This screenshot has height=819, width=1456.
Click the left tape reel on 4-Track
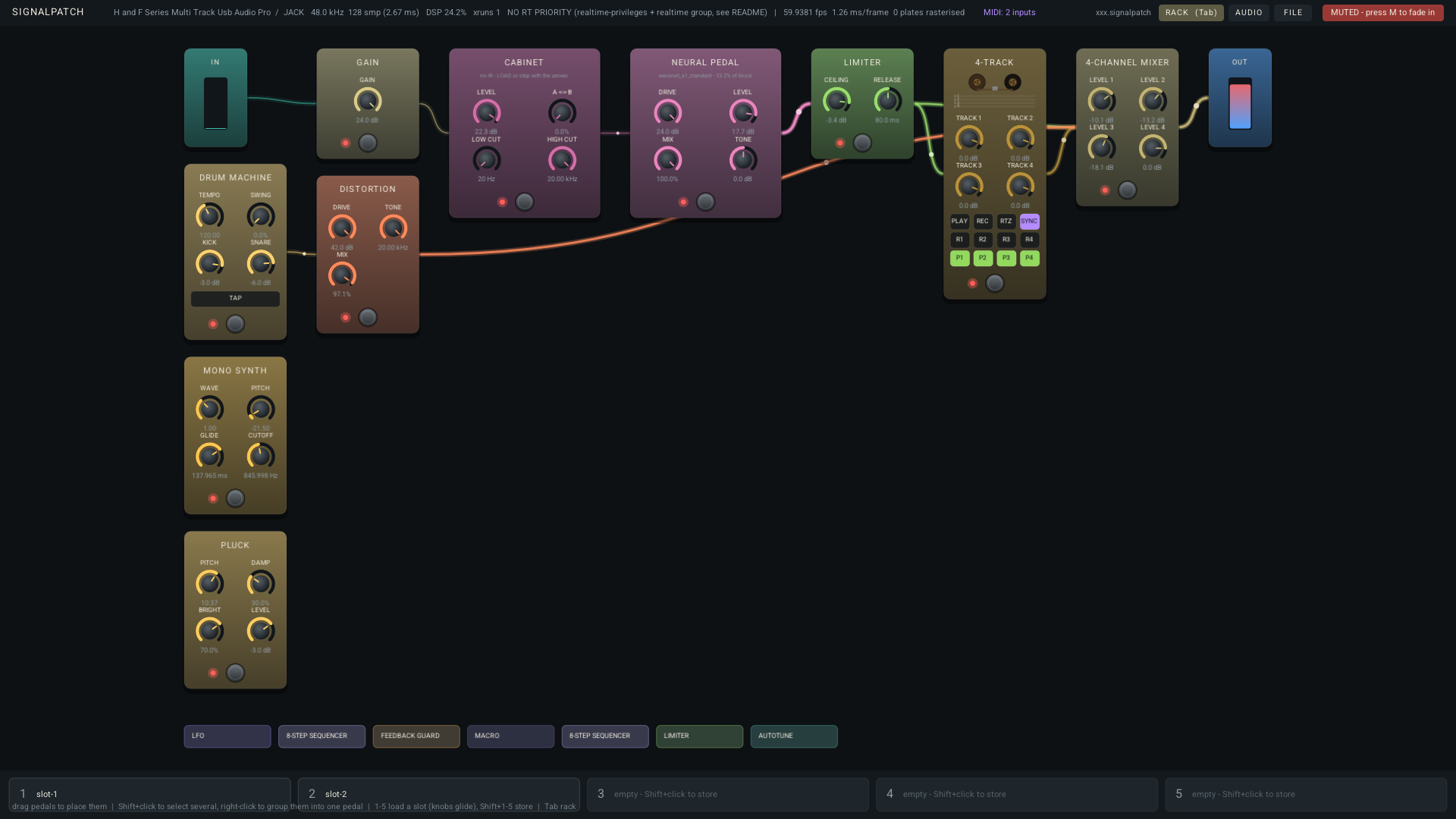(x=977, y=82)
